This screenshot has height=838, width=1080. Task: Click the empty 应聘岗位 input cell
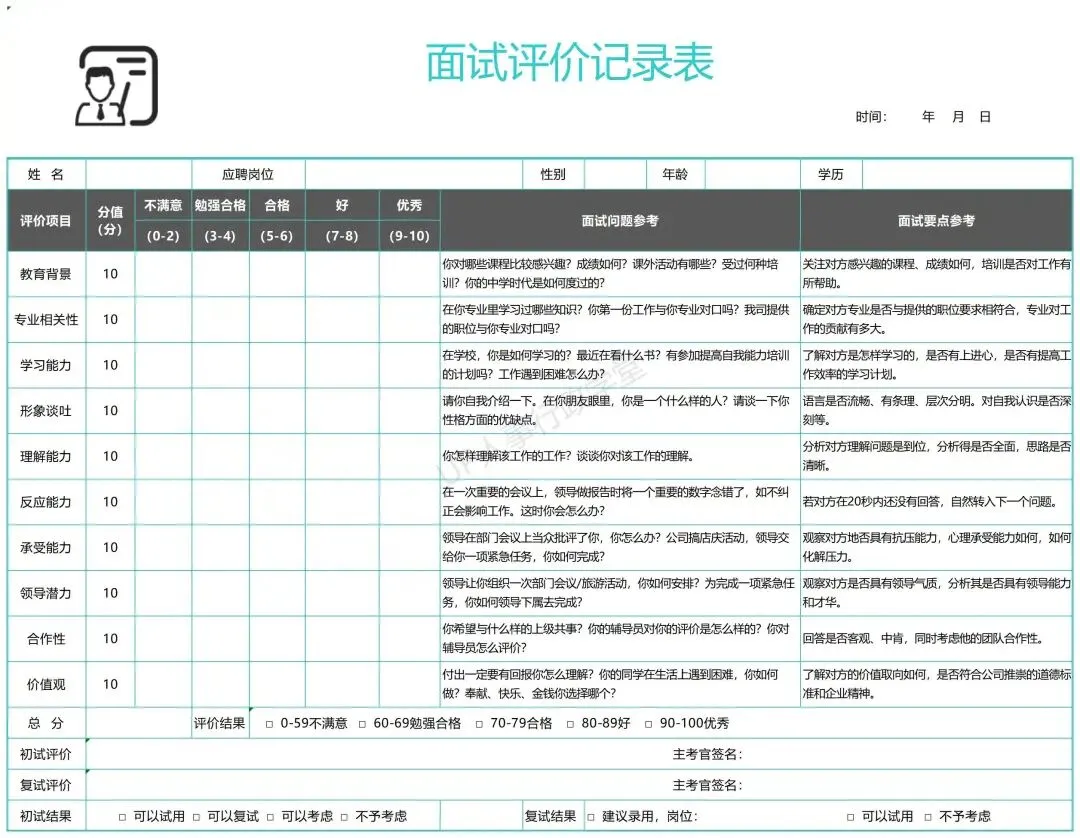414,174
